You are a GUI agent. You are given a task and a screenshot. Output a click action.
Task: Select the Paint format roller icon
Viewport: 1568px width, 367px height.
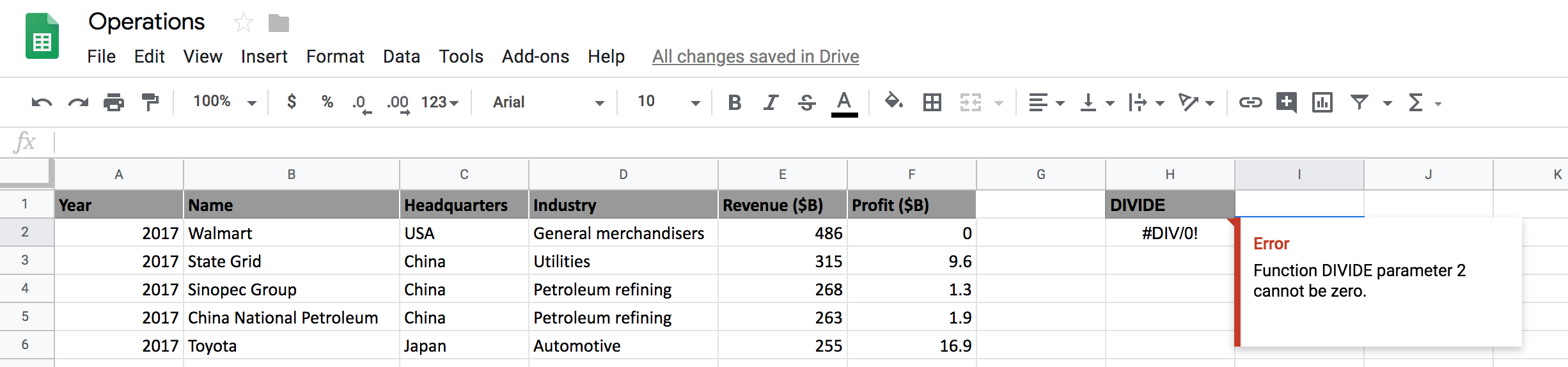150,102
